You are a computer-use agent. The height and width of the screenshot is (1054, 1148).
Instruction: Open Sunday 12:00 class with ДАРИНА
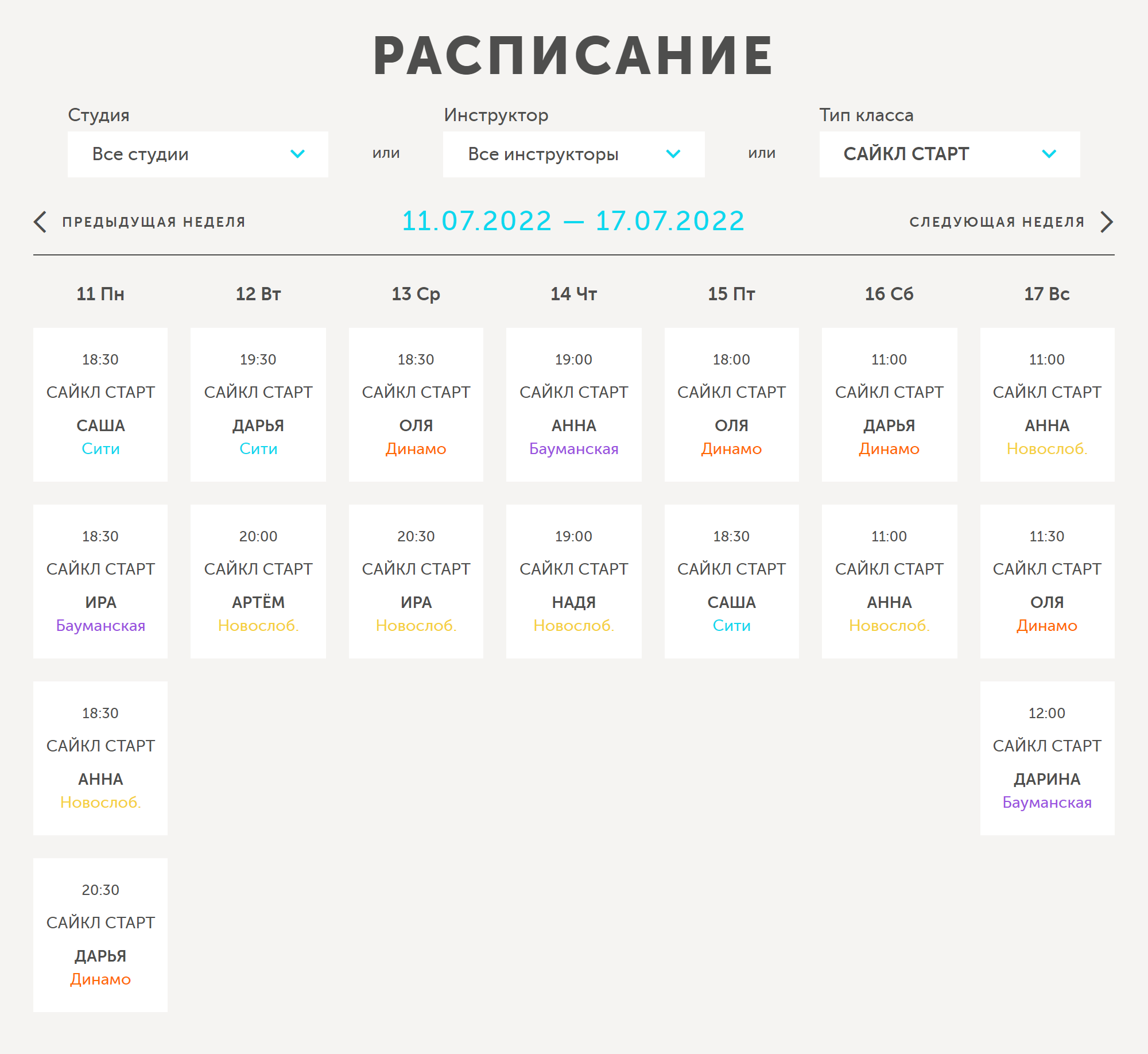tap(1048, 758)
